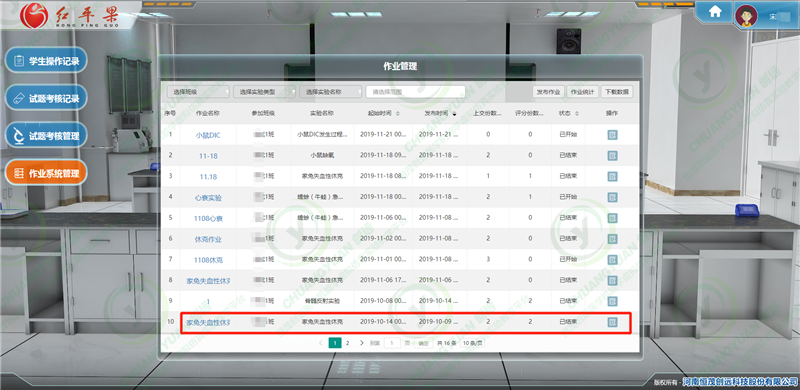Image resolution: width=800 pixels, height=390 pixels.
Task: Open the 11-18 assignment link
Action: [x=208, y=156]
